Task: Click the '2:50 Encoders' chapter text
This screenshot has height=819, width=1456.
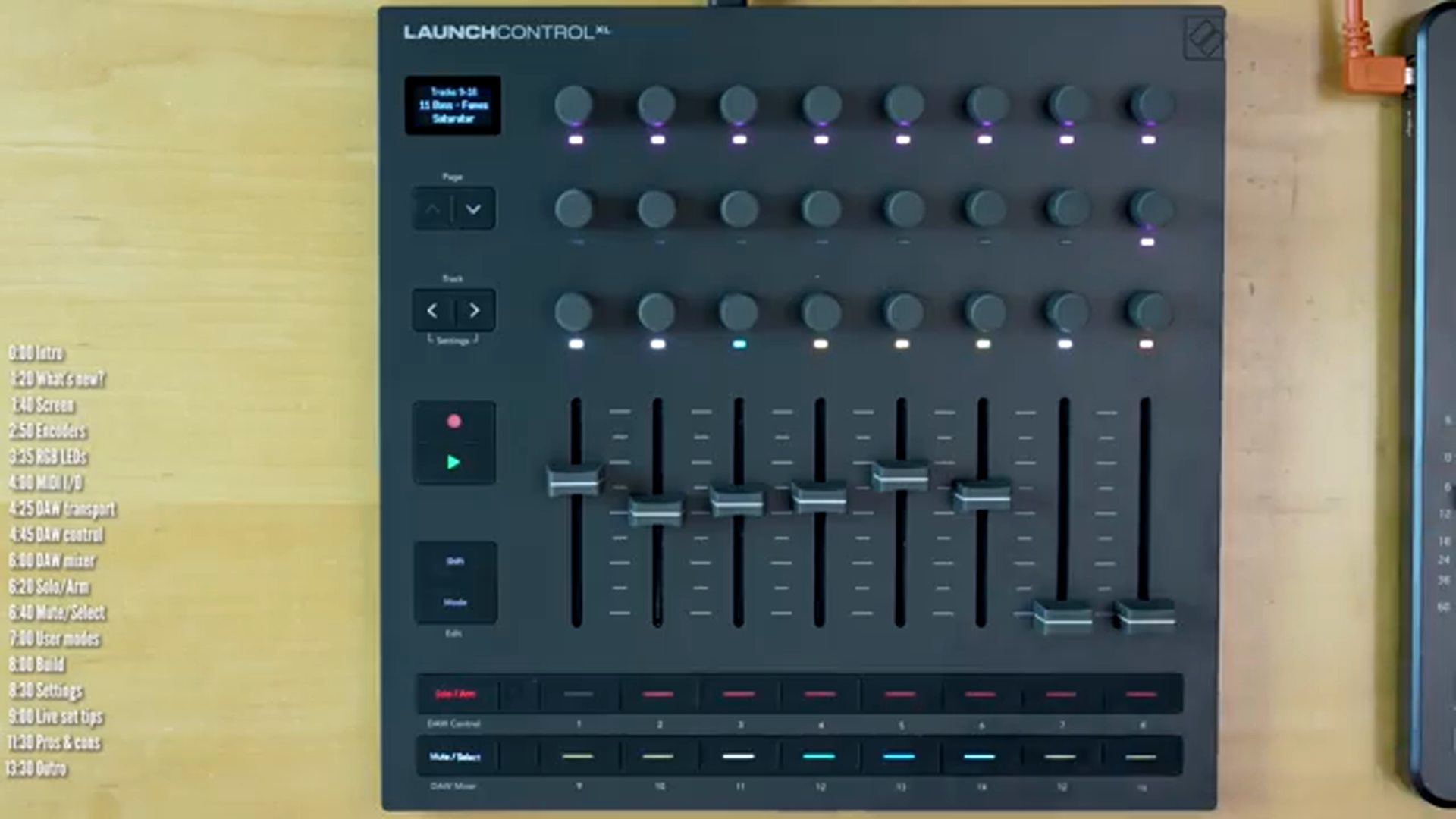Action: click(x=48, y=431)
